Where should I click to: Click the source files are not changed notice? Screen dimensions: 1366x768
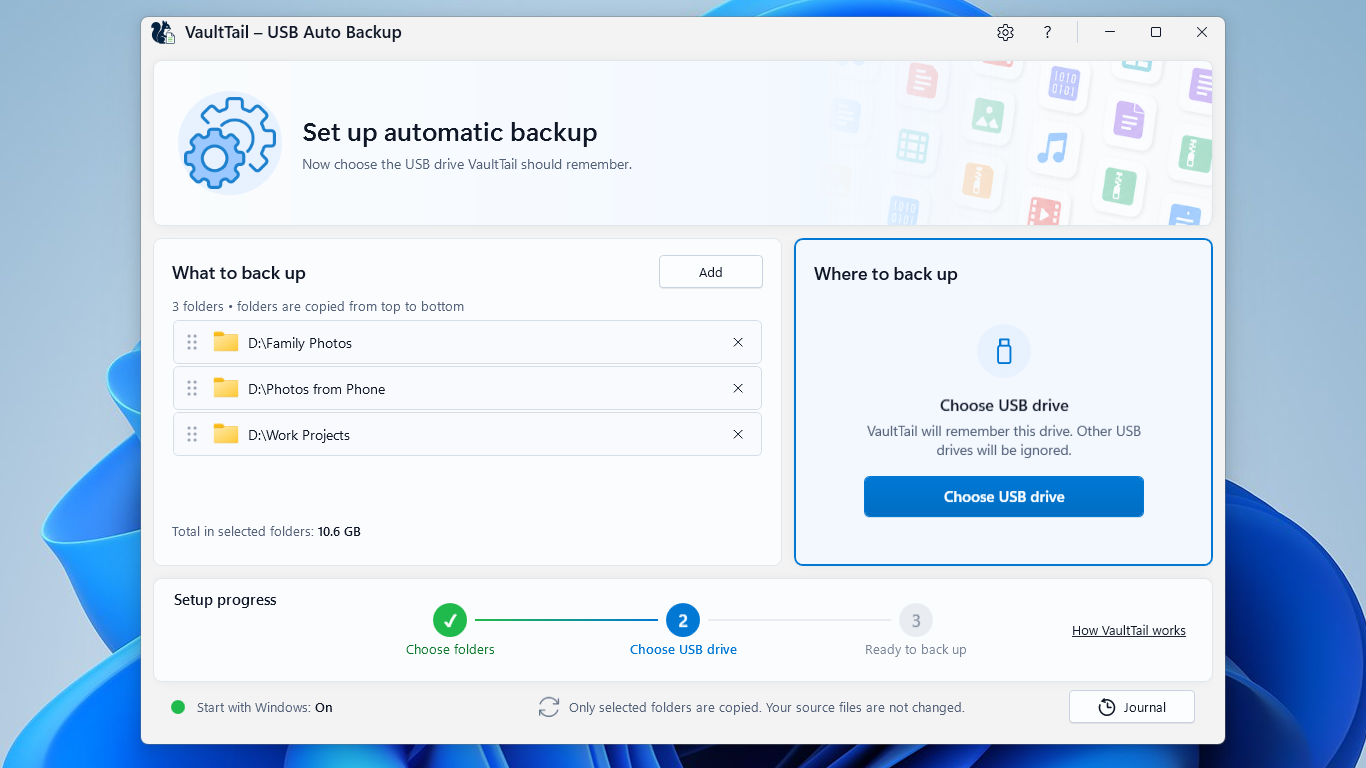click(x=767, y=707)
